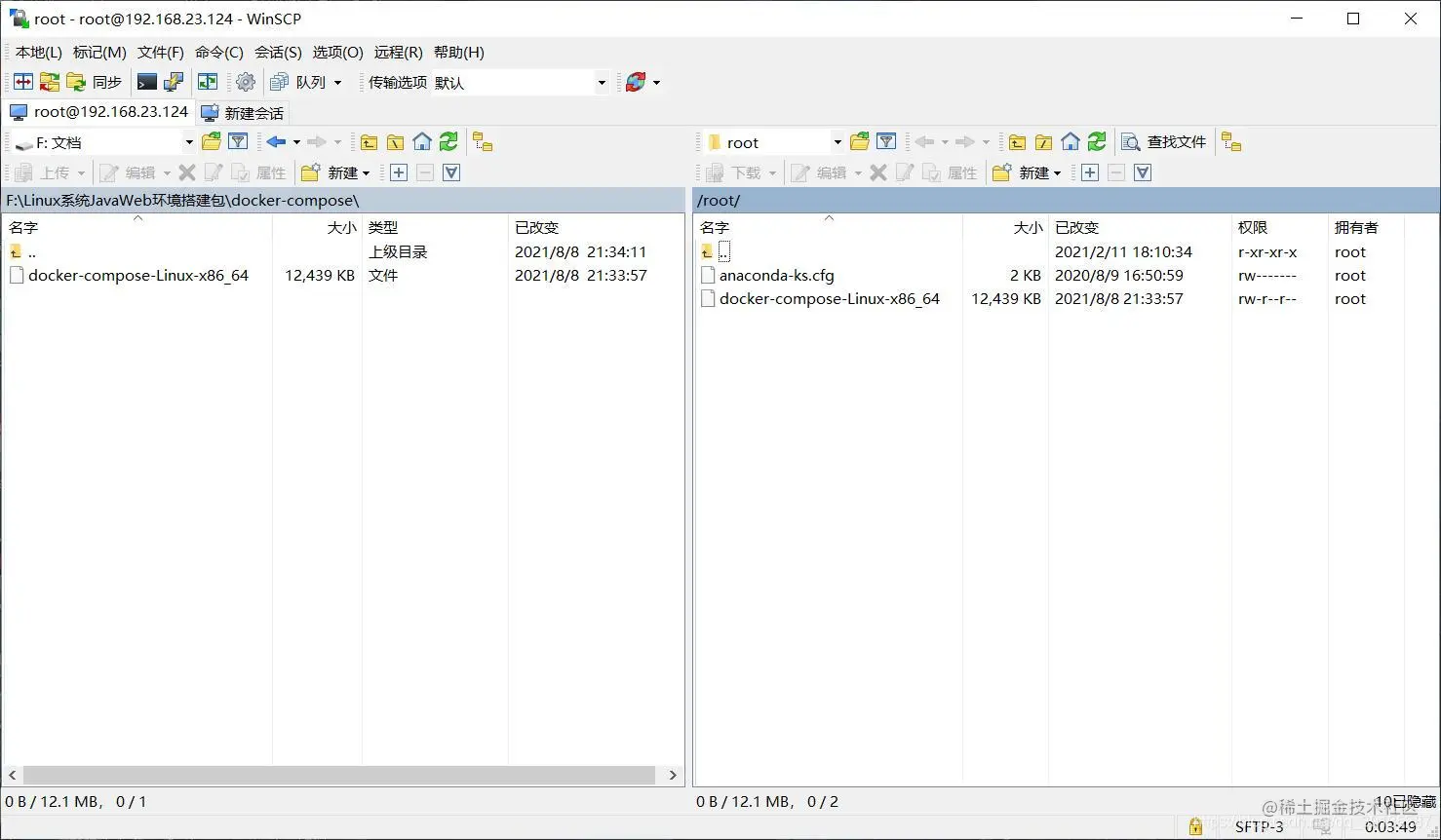Refresh the remote panel with green arrows
This screenshot has width=1441, height=840.
click(1097, 142)
